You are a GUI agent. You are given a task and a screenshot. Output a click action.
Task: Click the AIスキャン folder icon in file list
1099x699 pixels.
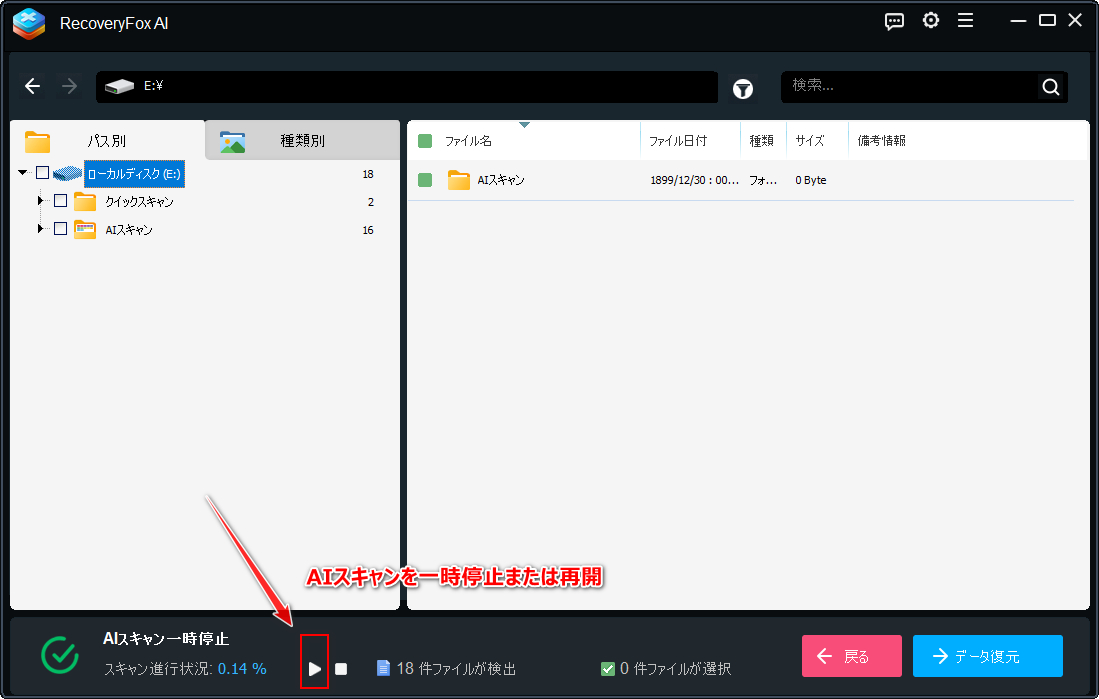[x=458, y=180]
